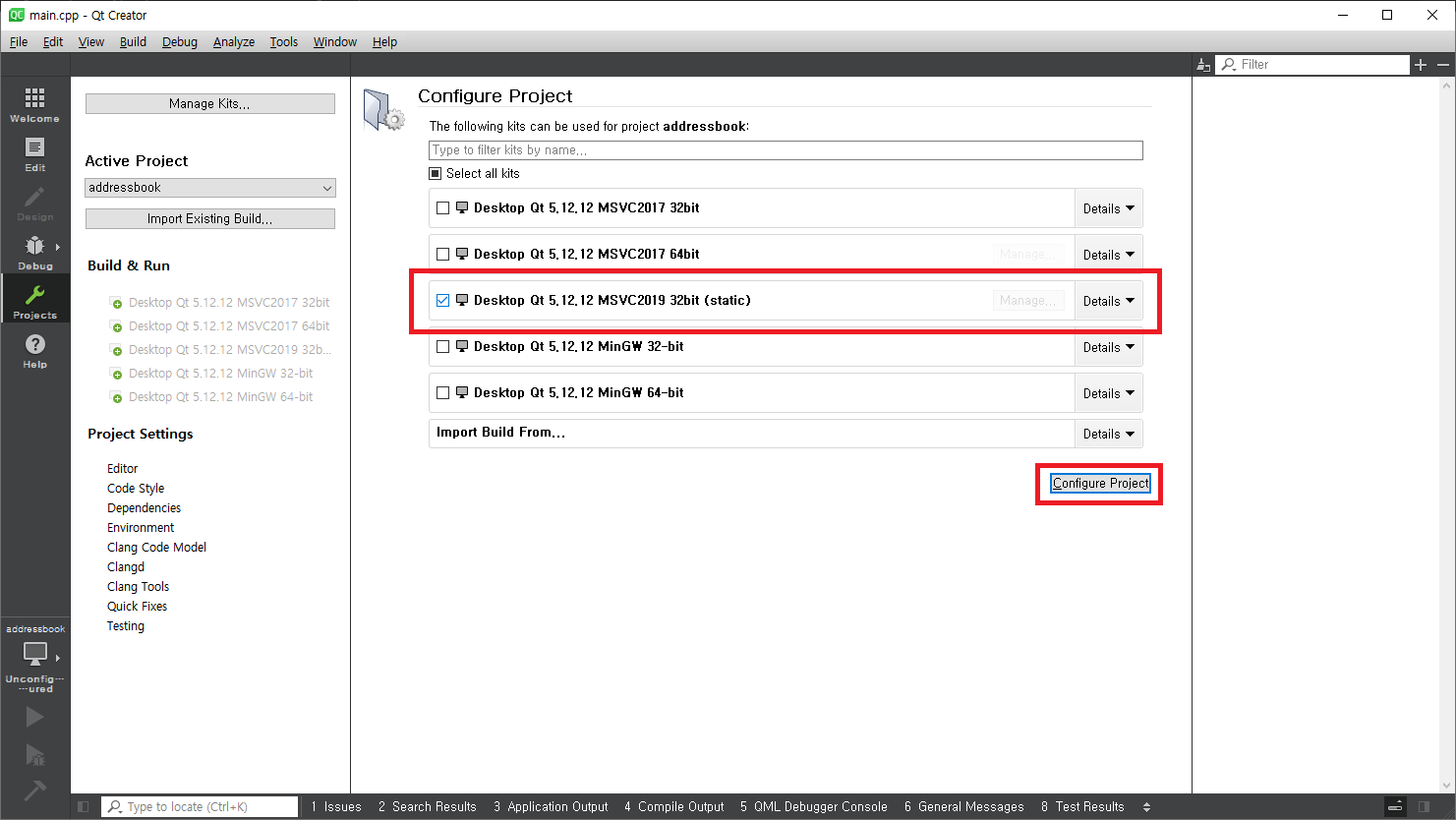Viewport: 1456px width, 820px height.
Task: Open the addressbook kit selector monitor icon
Action: click(35, 653)
